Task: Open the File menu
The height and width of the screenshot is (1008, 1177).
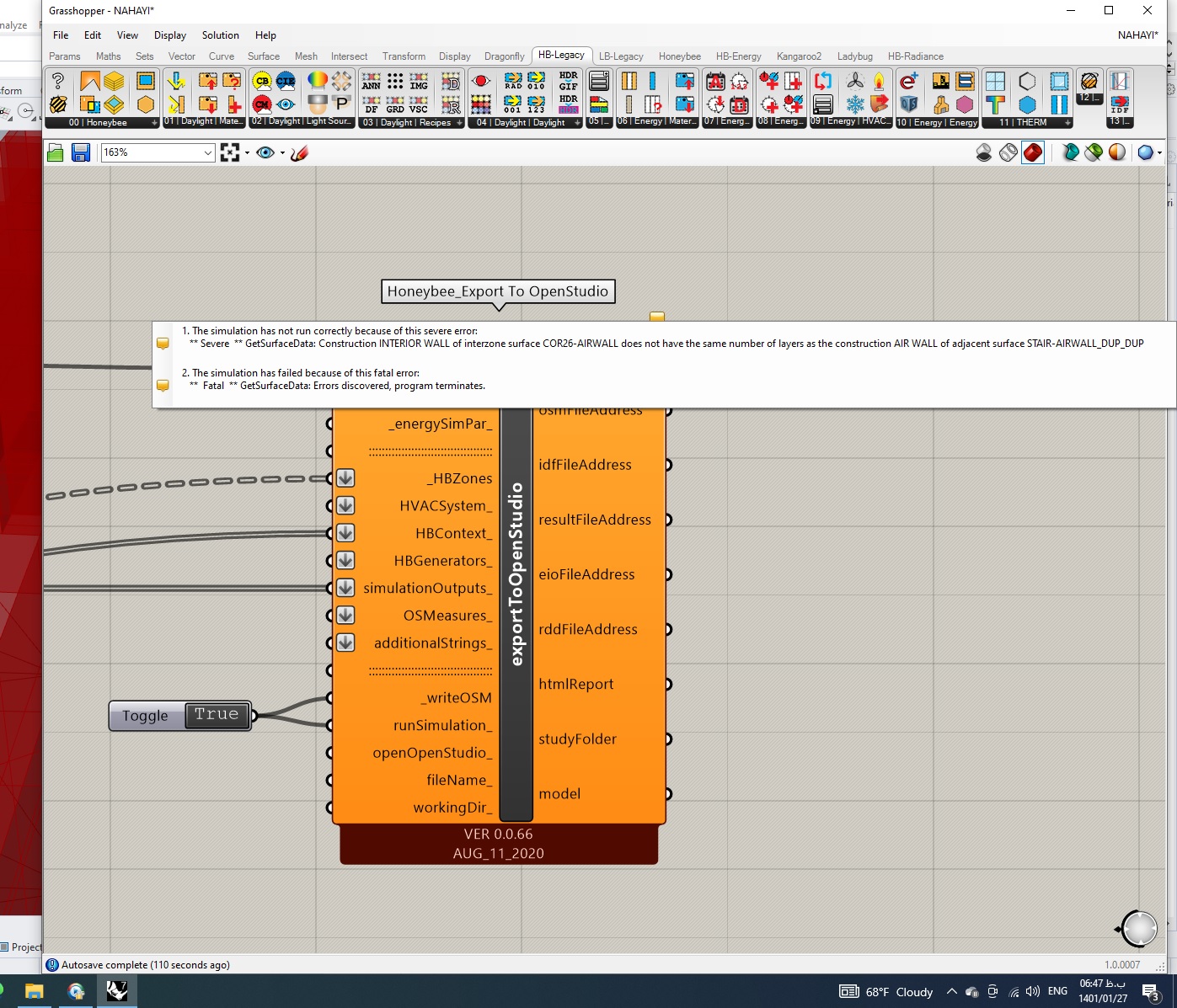Action: pyautogui.click(x=61, y=35)
